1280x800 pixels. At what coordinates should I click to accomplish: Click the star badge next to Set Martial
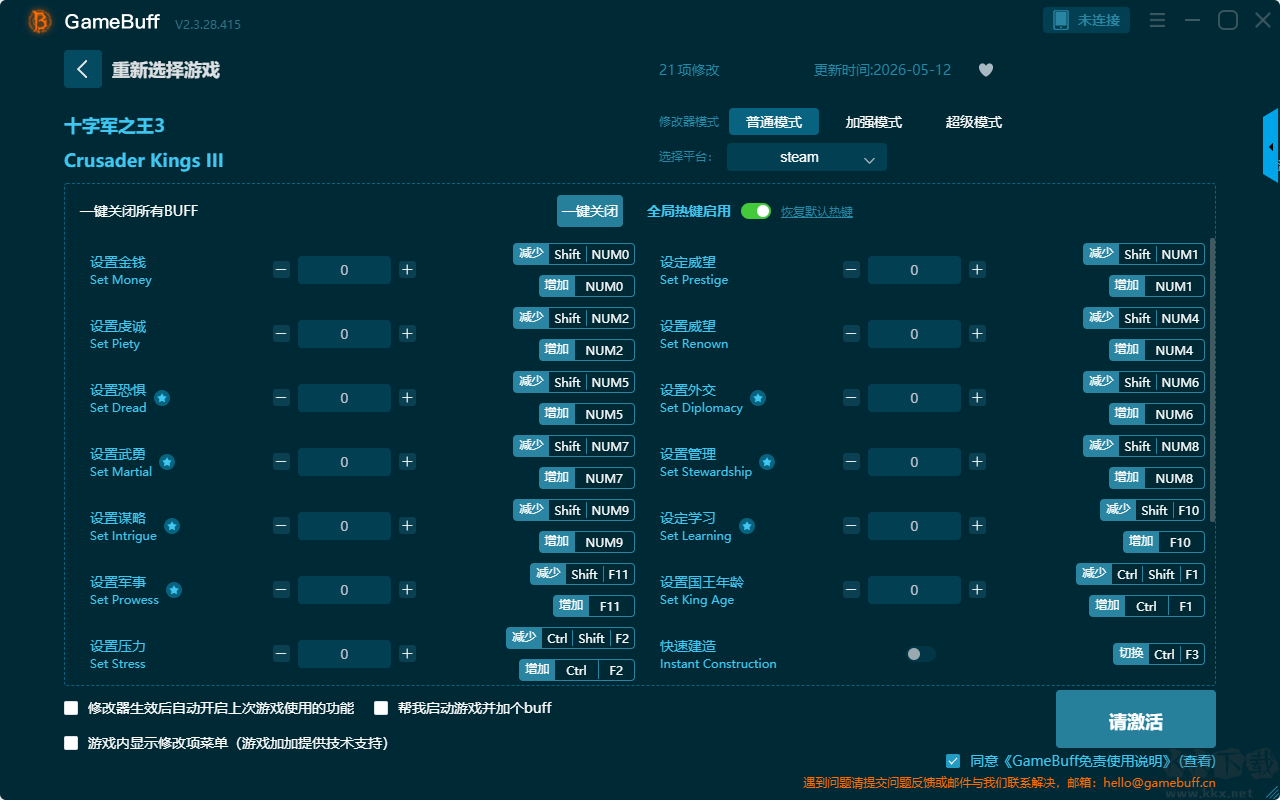[167, 462]
